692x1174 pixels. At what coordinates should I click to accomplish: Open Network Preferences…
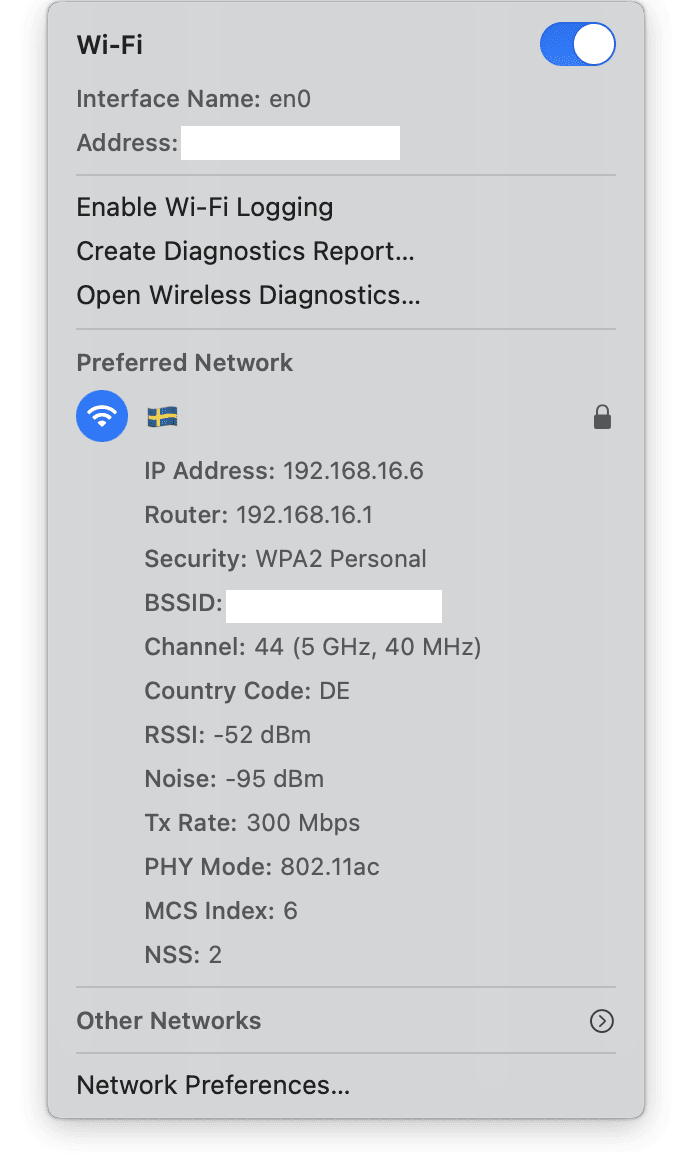[x=213, y=1085]
